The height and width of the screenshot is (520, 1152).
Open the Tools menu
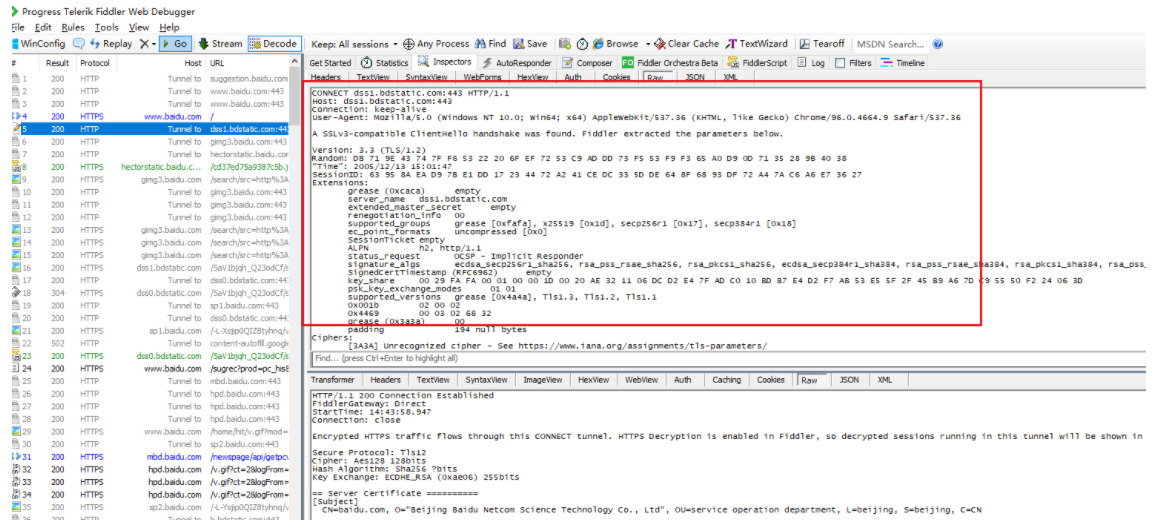pos(106,27)
